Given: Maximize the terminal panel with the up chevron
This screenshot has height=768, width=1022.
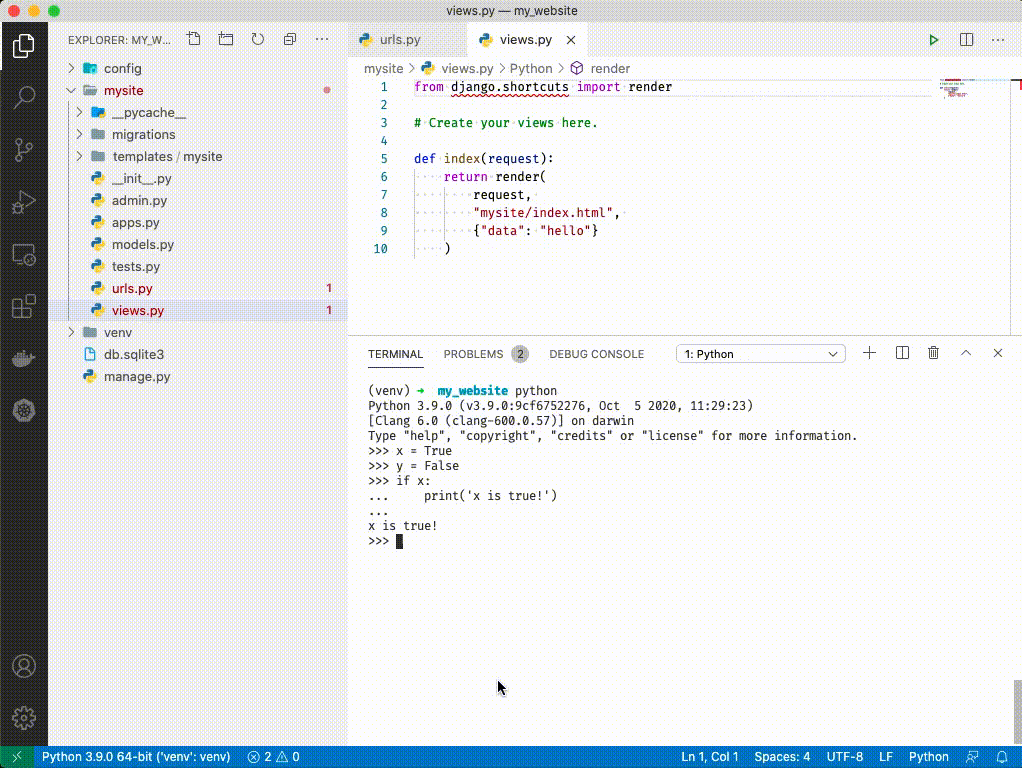Looking at the screenshot, I should coord(966,353).
